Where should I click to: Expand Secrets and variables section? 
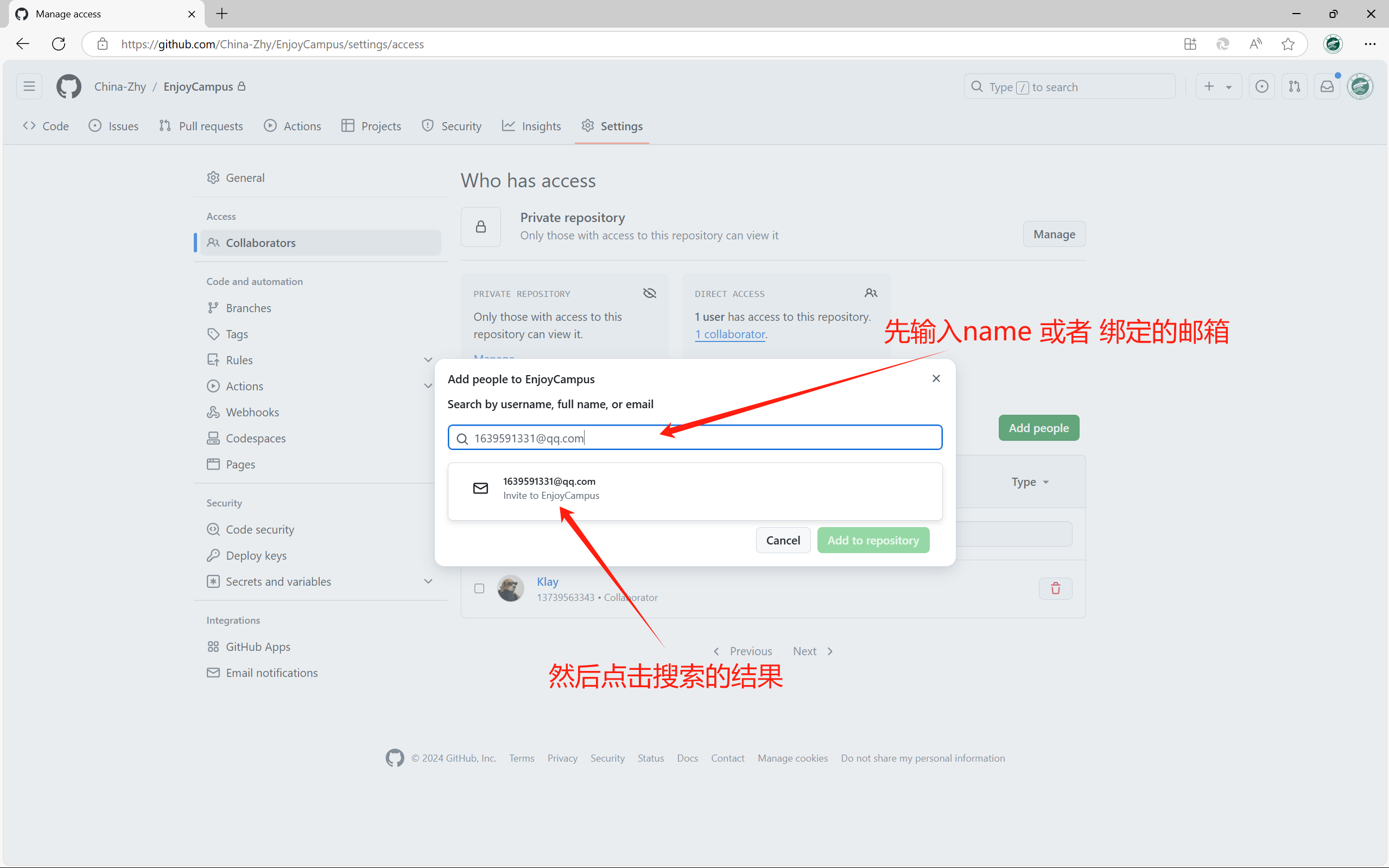coord(428,581)
